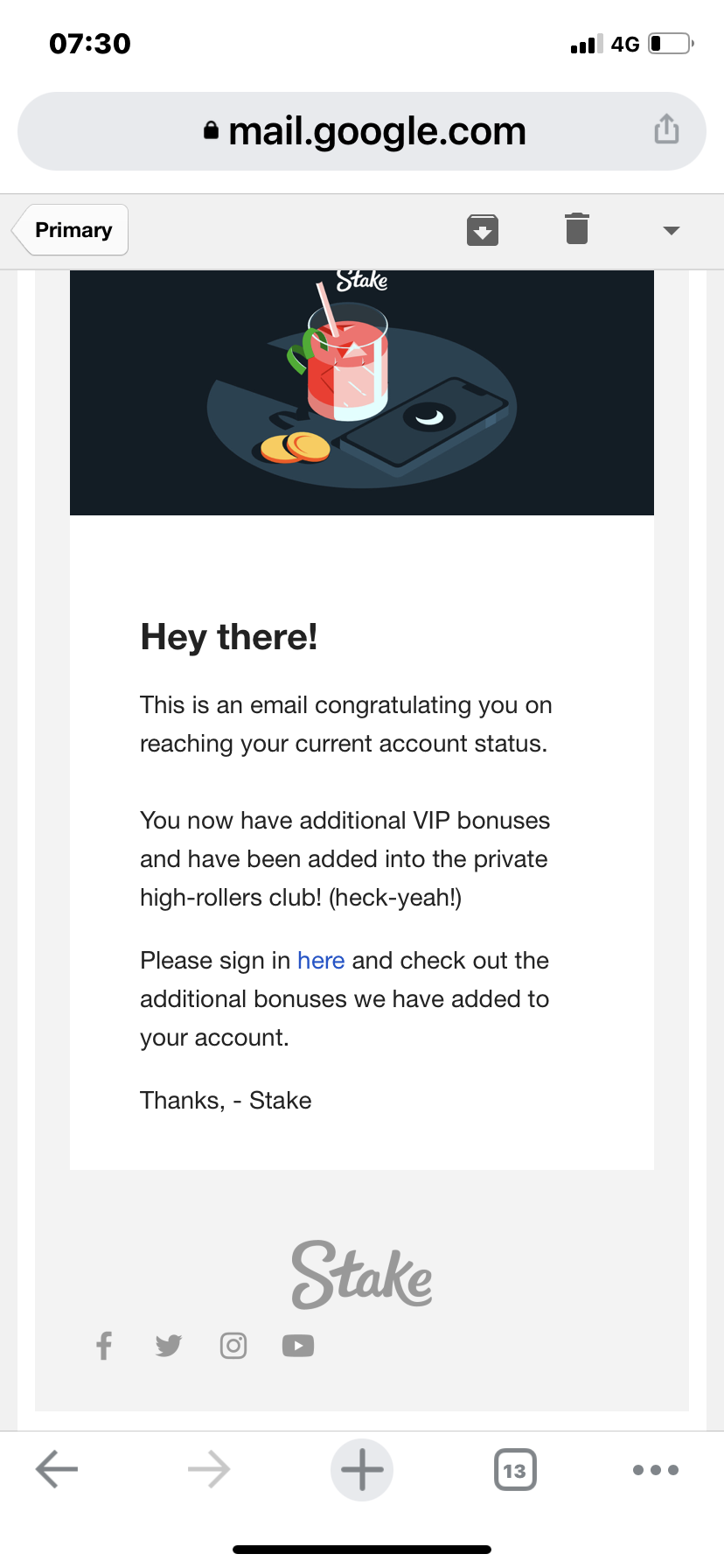This screenshot has height=1568, width=724.
Task: Open Stake's Instagram icon
Action: 233,1346
